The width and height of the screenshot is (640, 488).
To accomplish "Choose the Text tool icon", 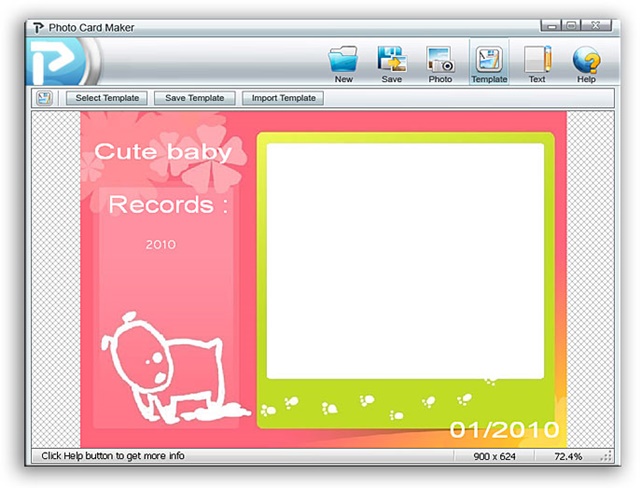I will [x=537, y=60].
